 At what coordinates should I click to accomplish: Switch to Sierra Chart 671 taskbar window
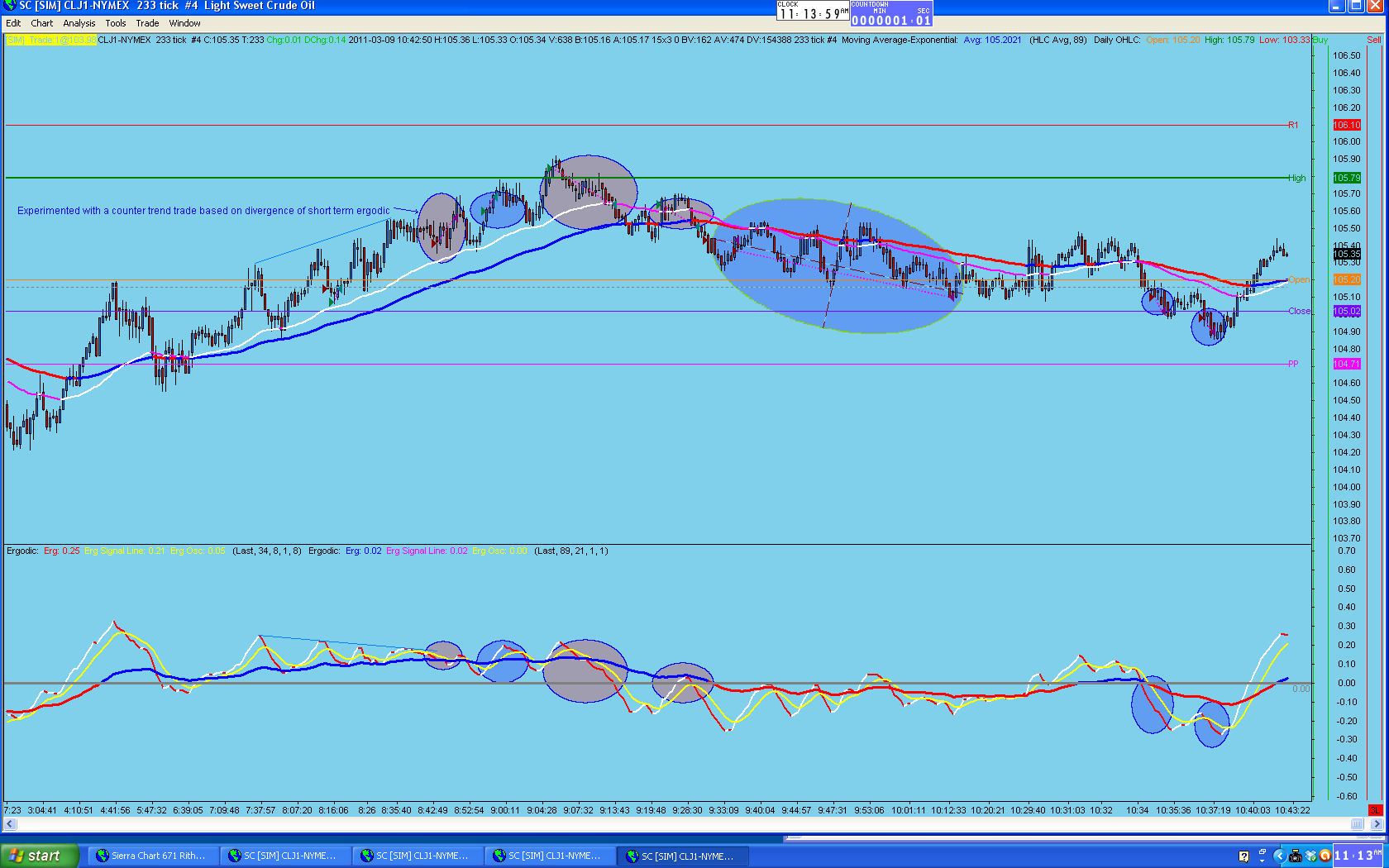tap(154, 856)
